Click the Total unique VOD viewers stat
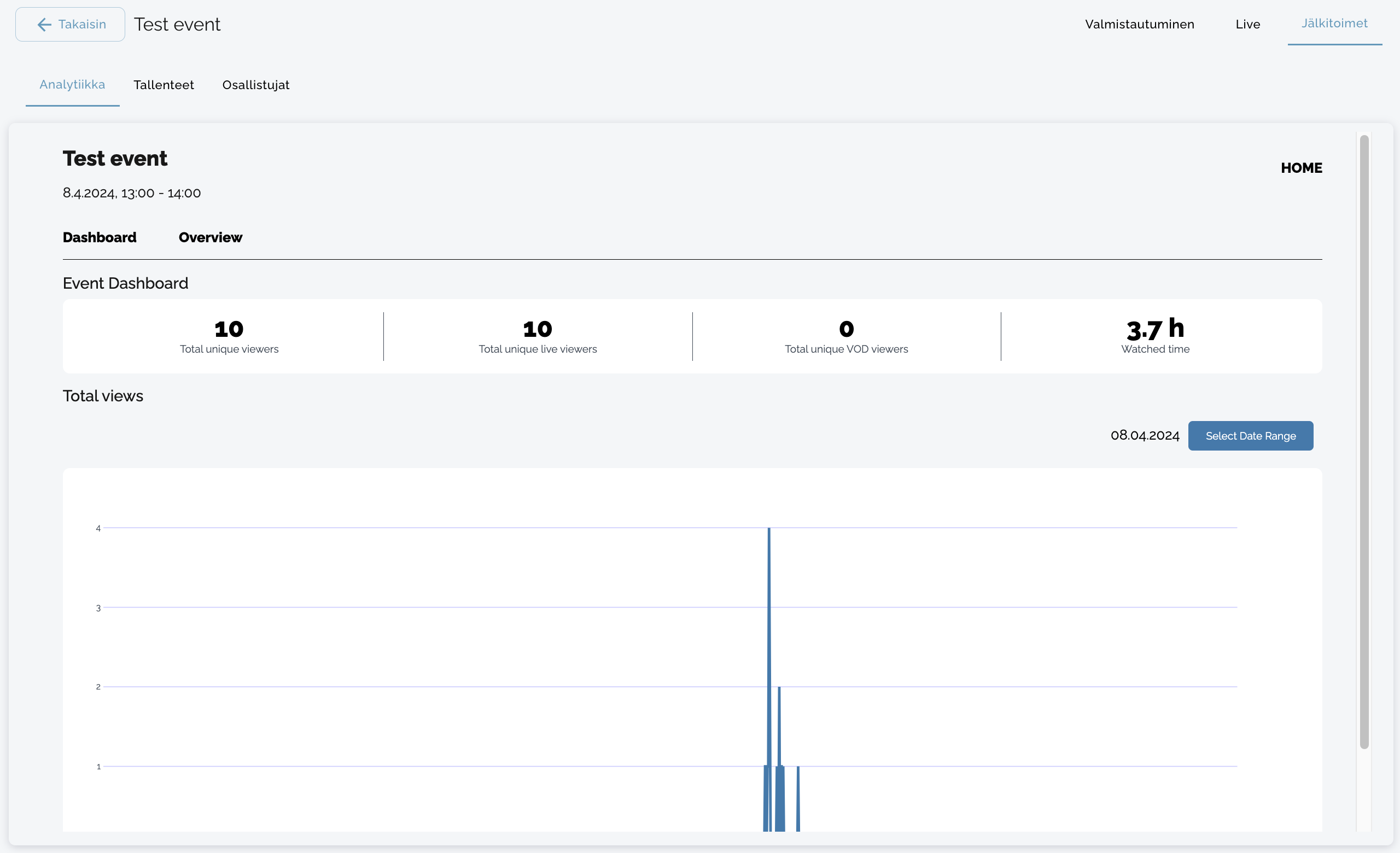 tap(846, 337)
